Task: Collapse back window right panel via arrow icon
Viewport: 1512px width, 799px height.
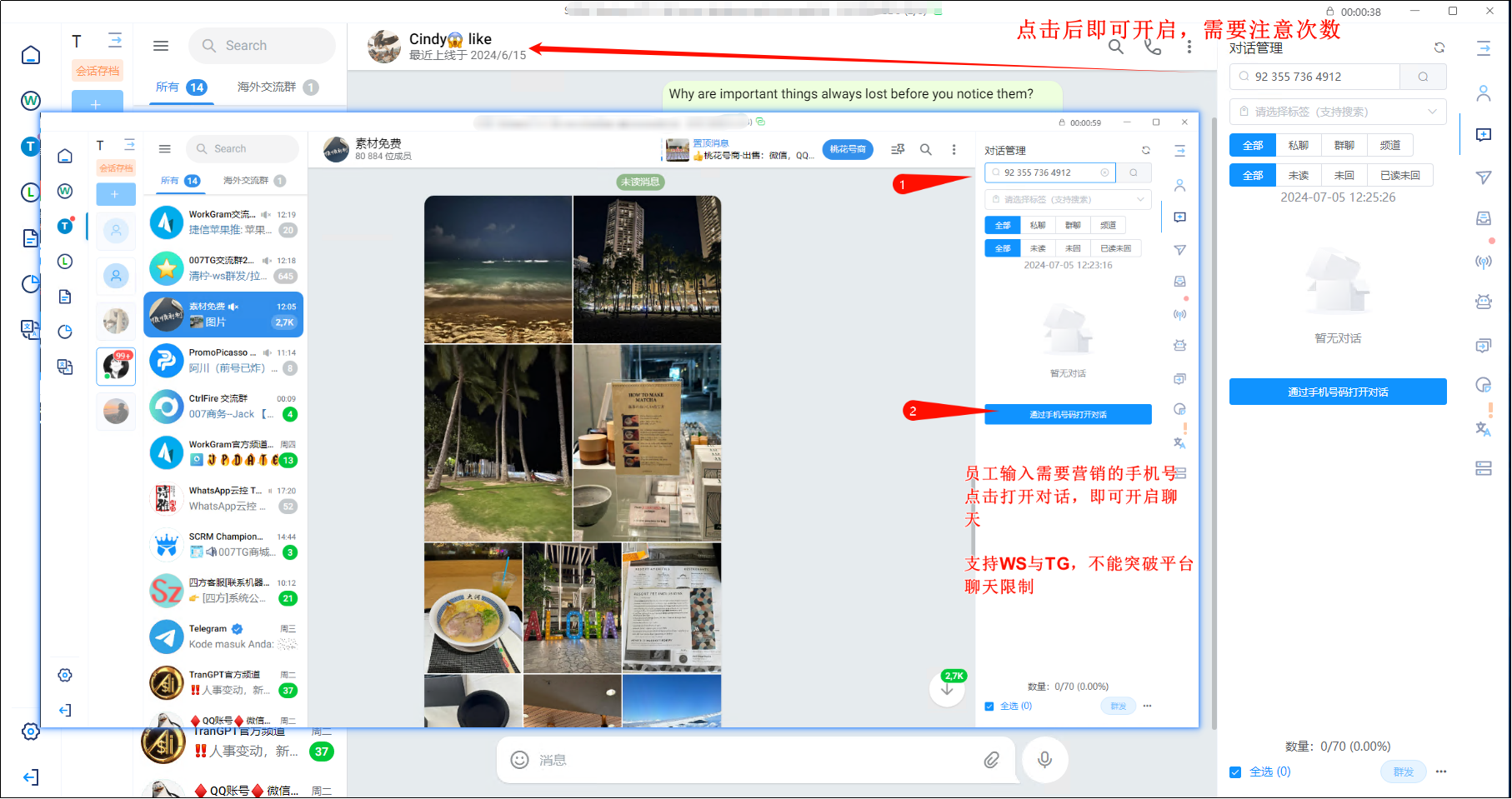Action: [1484, 48]
